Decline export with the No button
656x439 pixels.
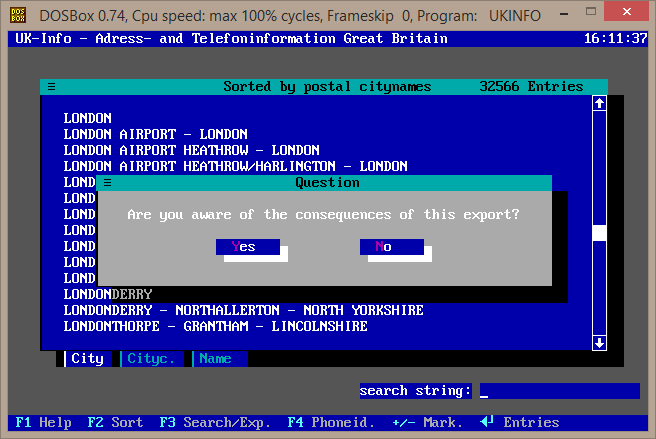pyautogui.click(x=392, y=246)
